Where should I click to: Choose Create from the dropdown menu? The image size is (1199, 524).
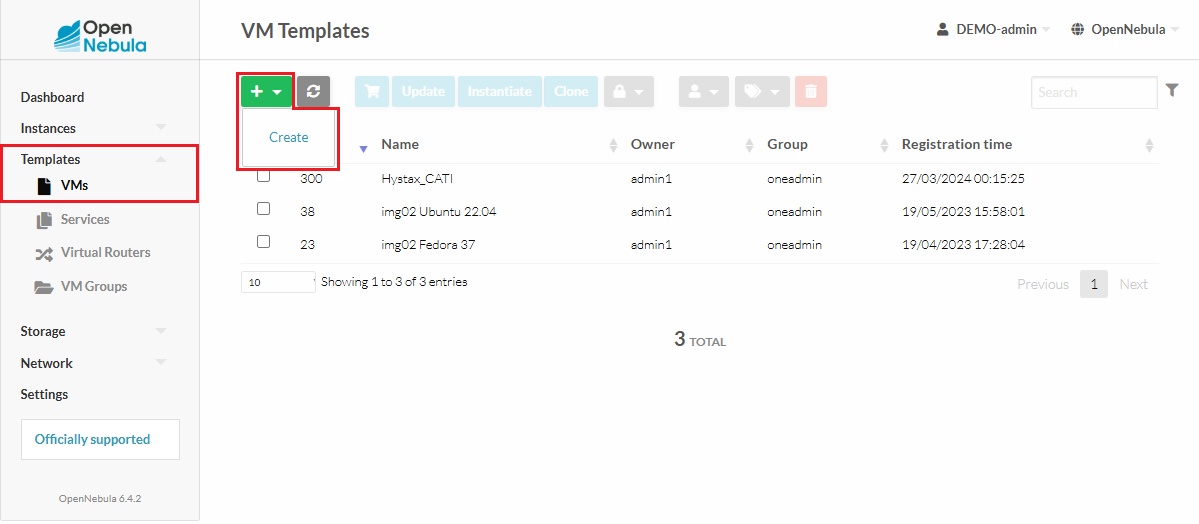[288, 137]
